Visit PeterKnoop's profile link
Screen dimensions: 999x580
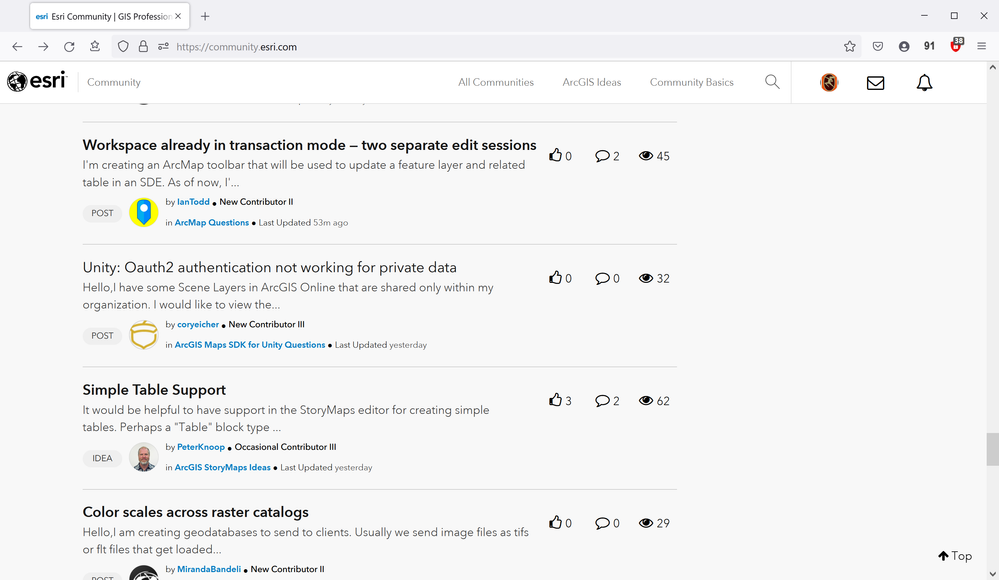pyautogui.click(x=201, y=447)
